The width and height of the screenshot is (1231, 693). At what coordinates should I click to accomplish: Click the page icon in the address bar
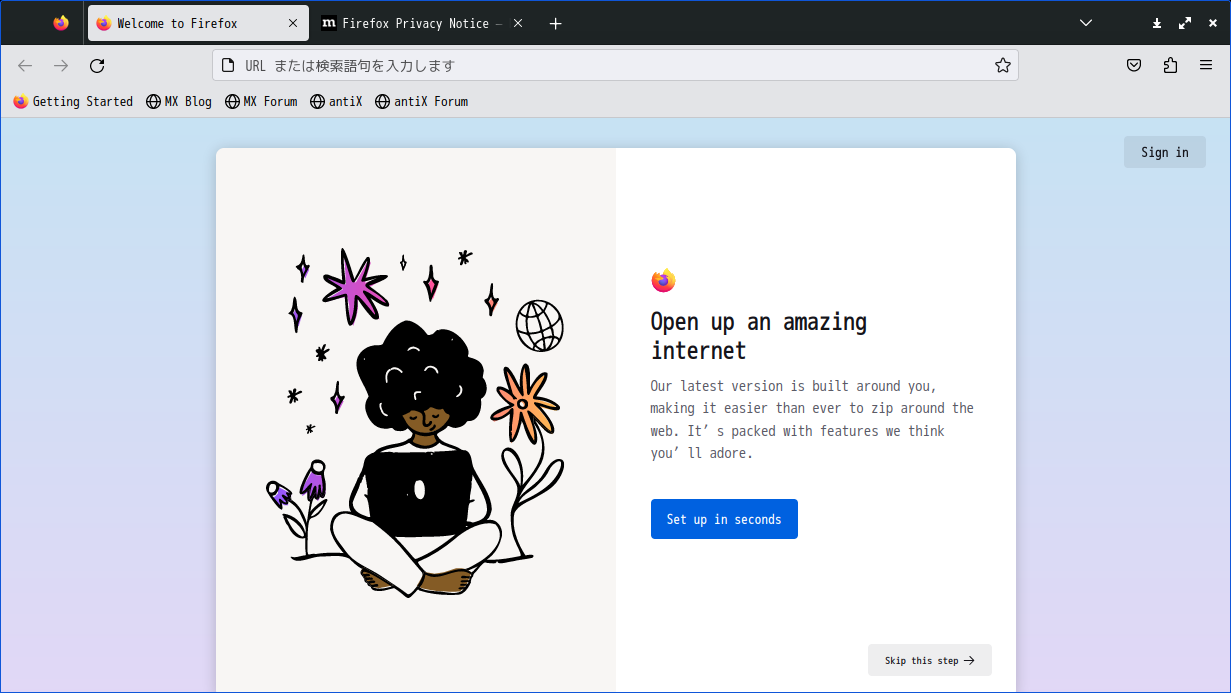[x=229, y=65]
